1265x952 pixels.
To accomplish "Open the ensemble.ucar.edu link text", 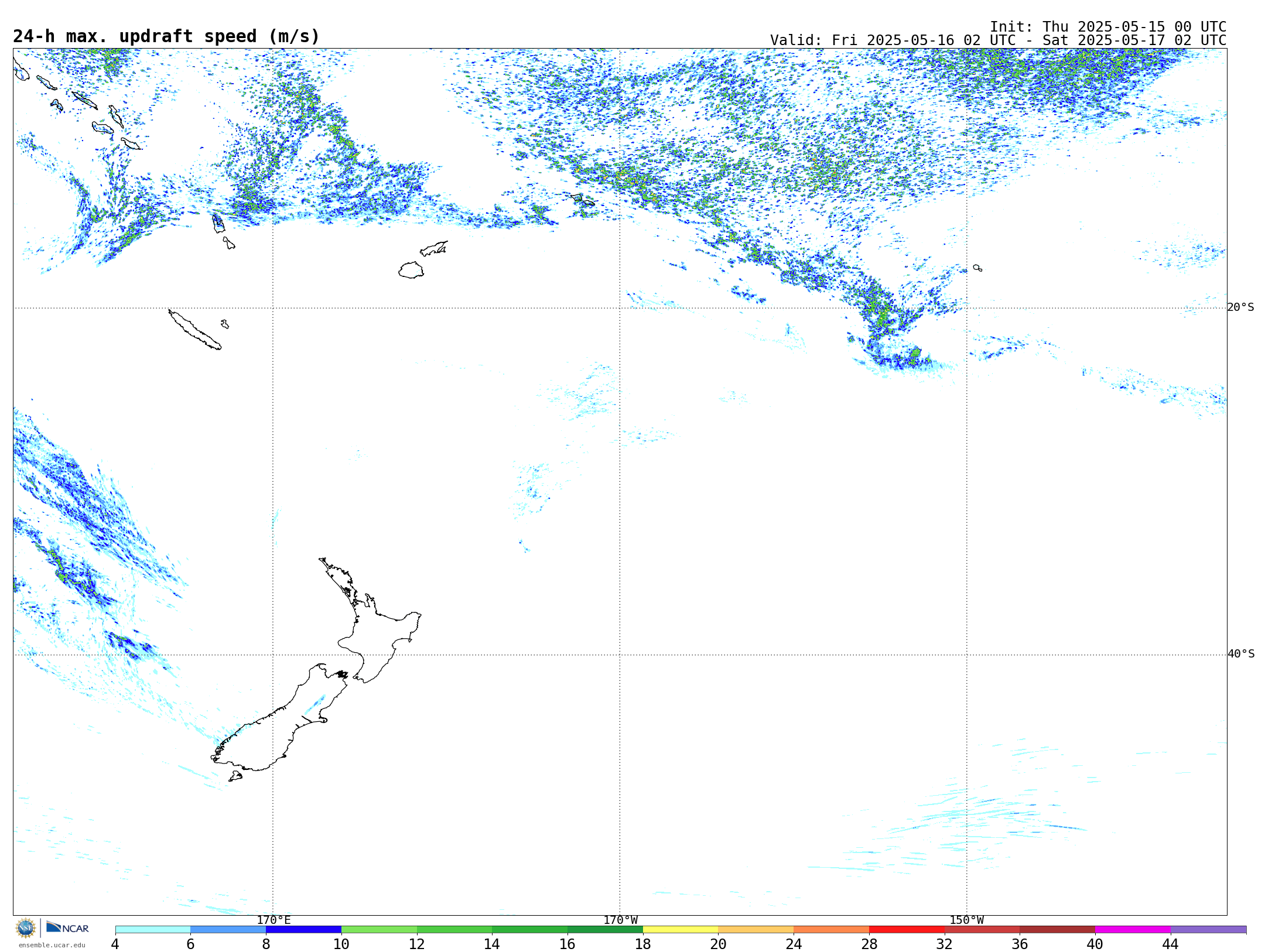I will [x=52, y=945].
